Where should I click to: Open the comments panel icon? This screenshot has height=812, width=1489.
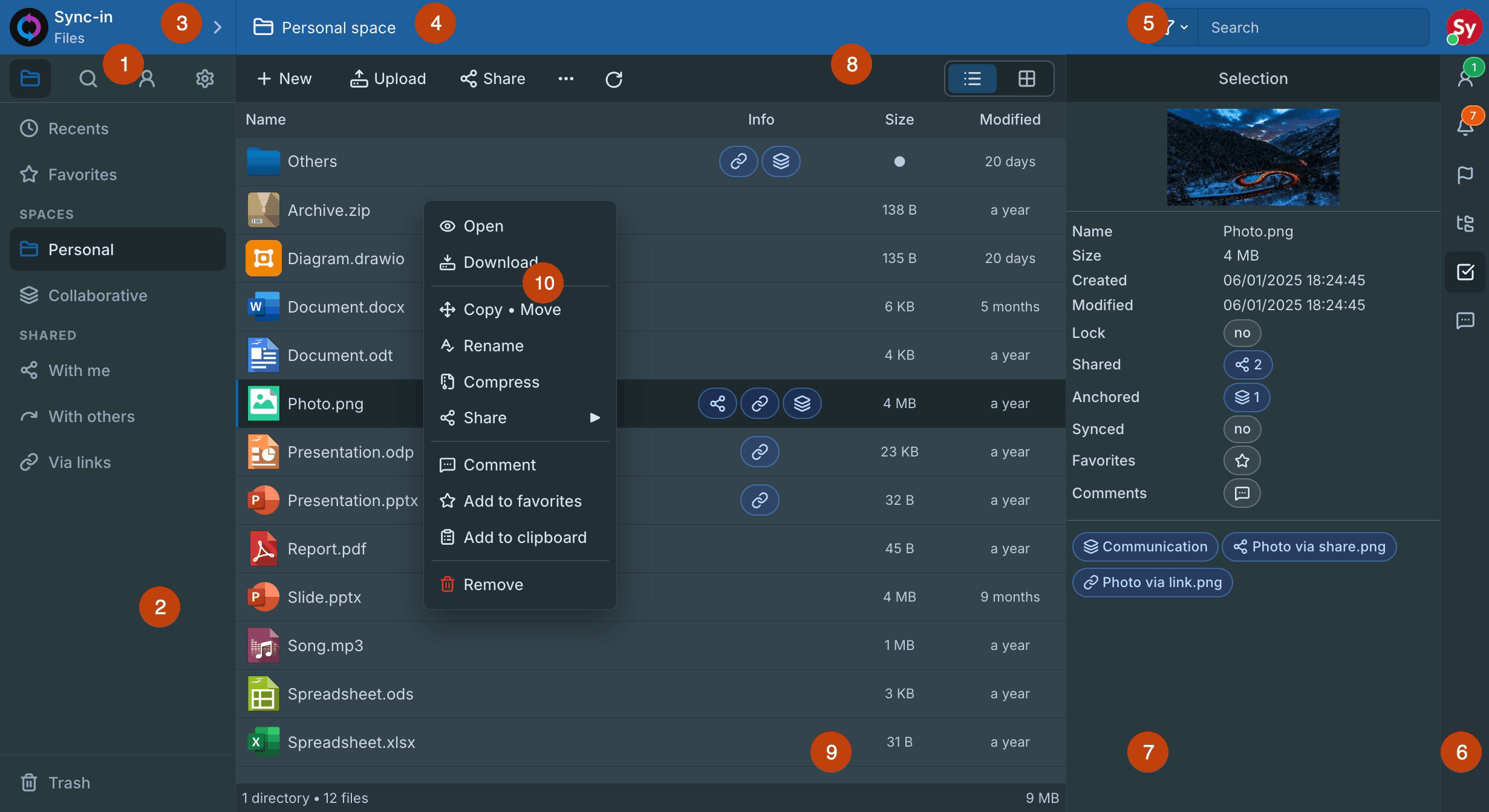(x=1465, y=320)
